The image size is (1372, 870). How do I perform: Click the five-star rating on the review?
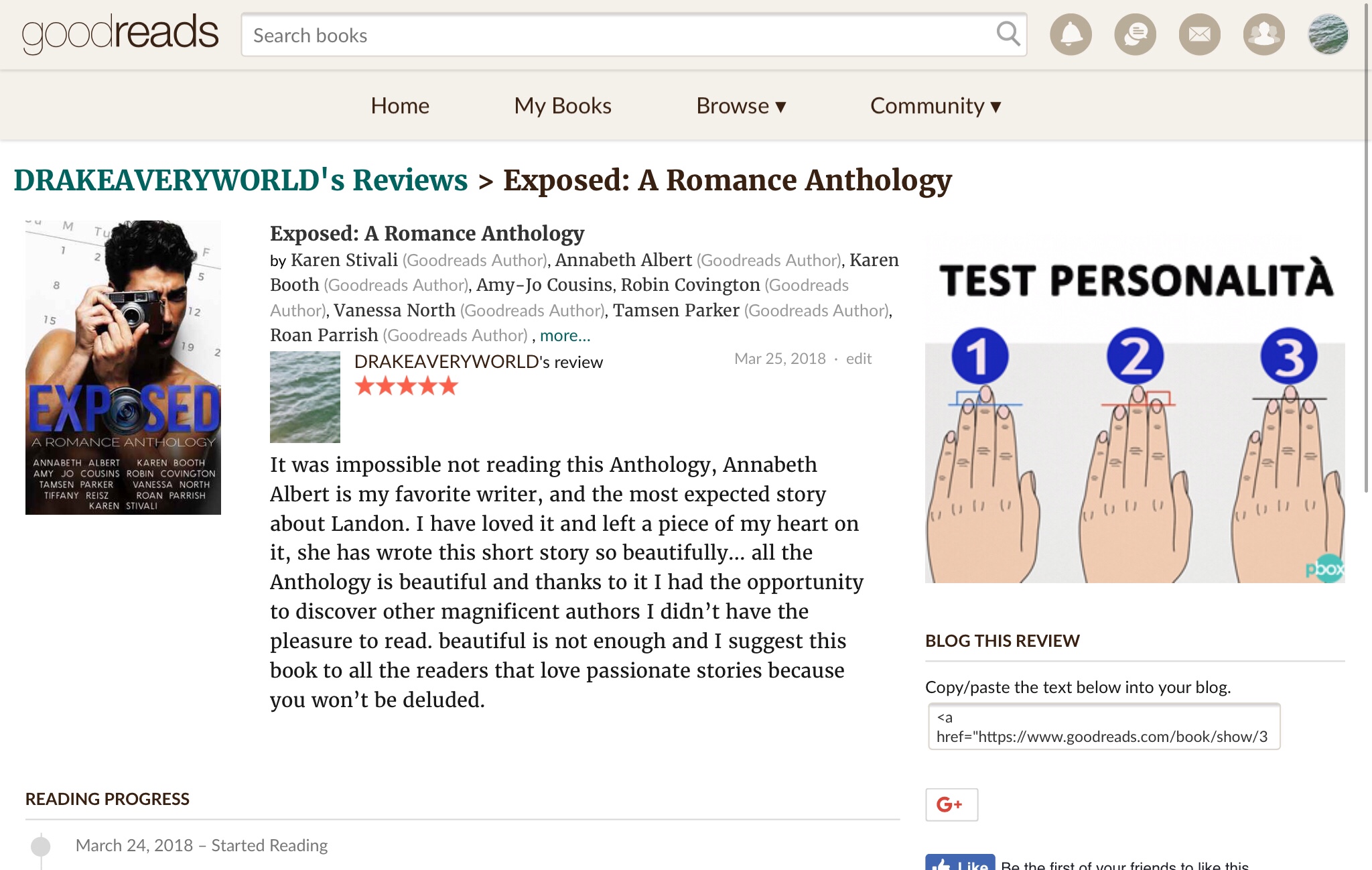(x=406, y=386)
